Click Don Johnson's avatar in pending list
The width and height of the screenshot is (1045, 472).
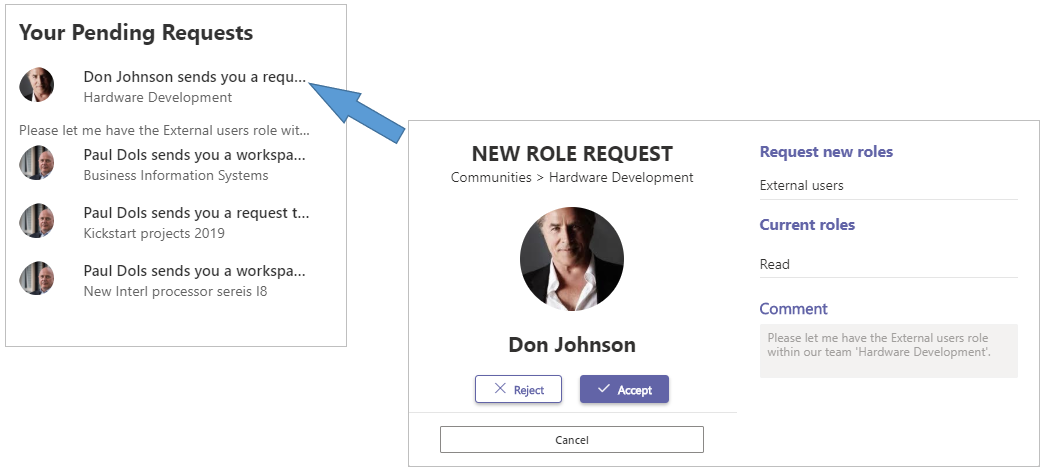point(37,85)
